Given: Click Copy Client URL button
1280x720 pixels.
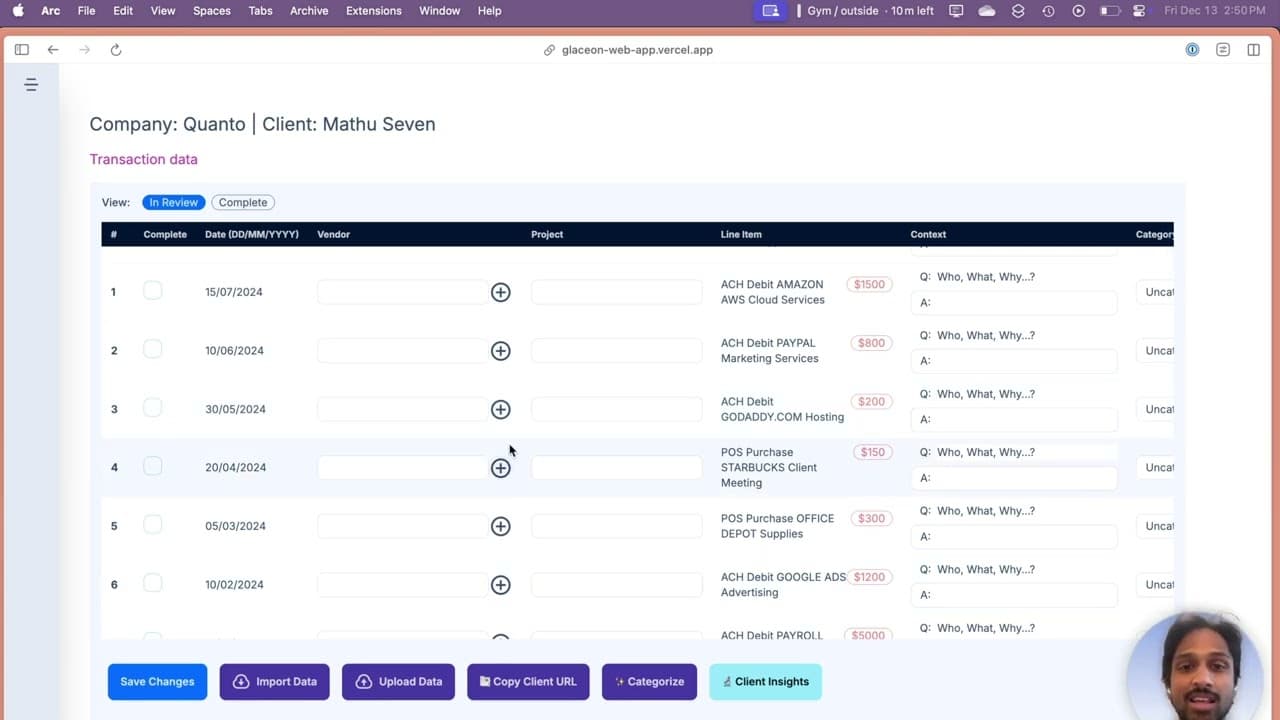Looking at the screenshot, I should [x=528, y=682].
